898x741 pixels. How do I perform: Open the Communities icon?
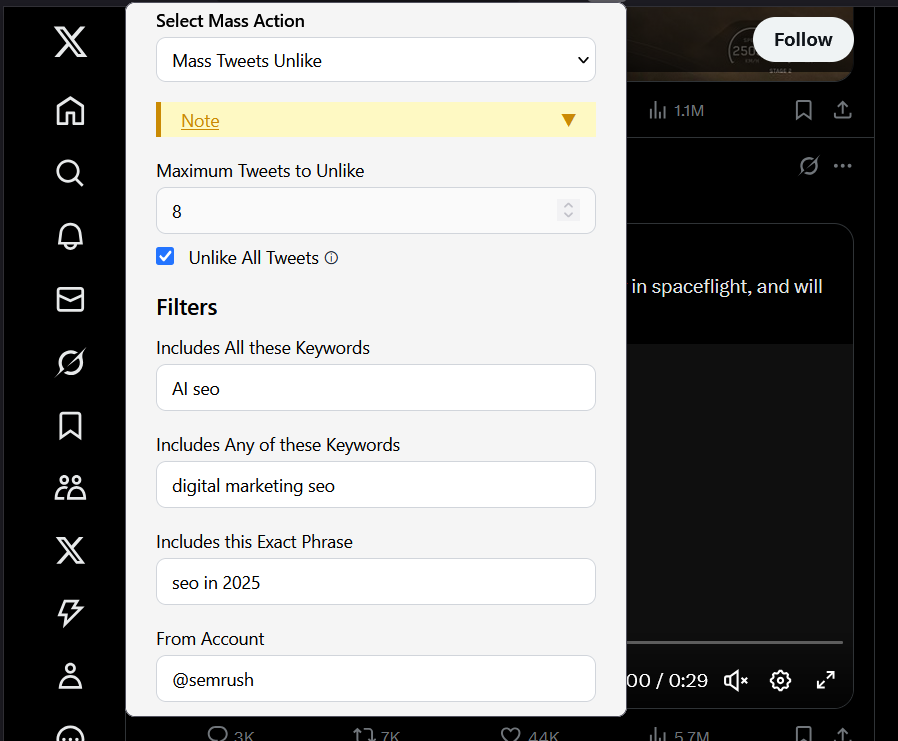pos(69,487)
